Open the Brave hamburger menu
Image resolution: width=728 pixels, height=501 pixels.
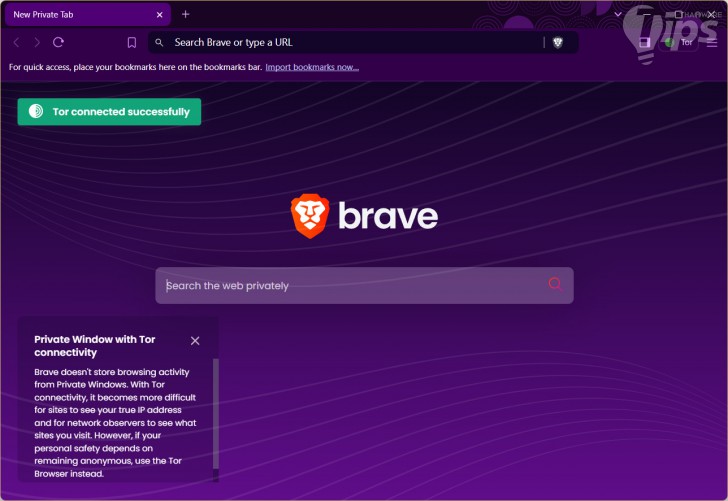tap(712, 43)
